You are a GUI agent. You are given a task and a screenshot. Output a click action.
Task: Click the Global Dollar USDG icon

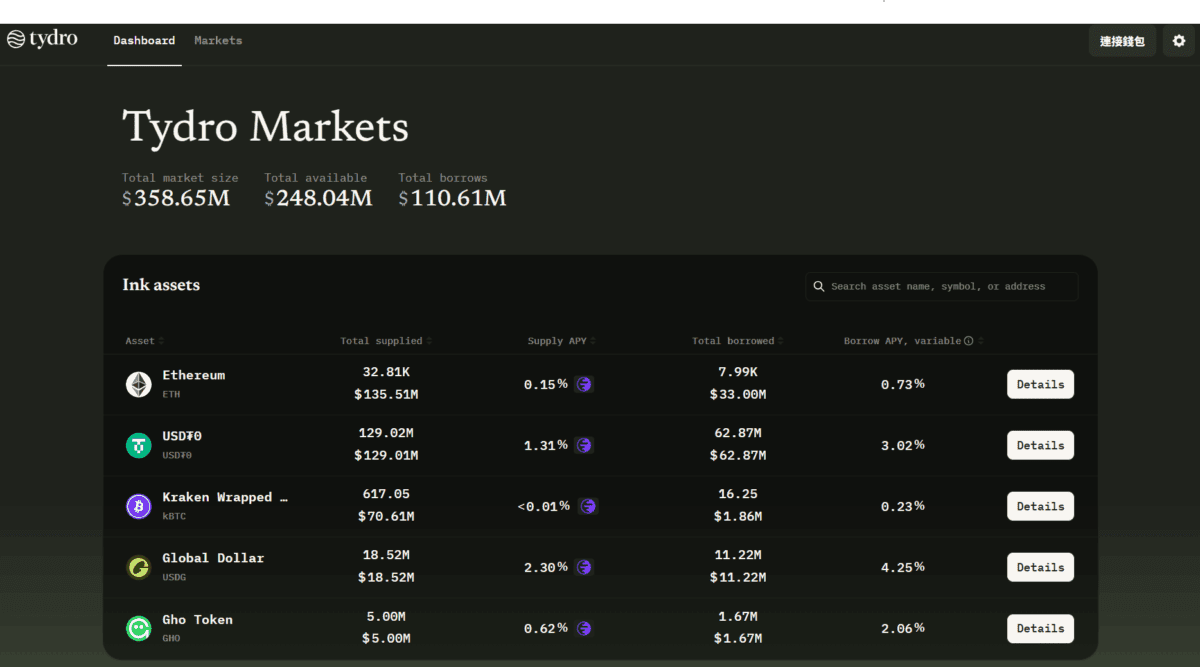click(x=138, y=567)
